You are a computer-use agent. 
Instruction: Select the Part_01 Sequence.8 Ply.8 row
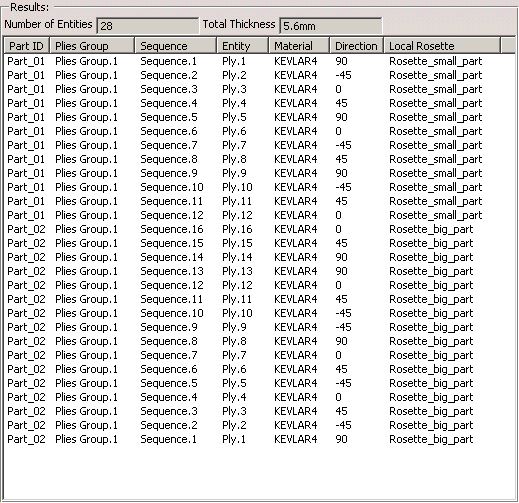259,159
